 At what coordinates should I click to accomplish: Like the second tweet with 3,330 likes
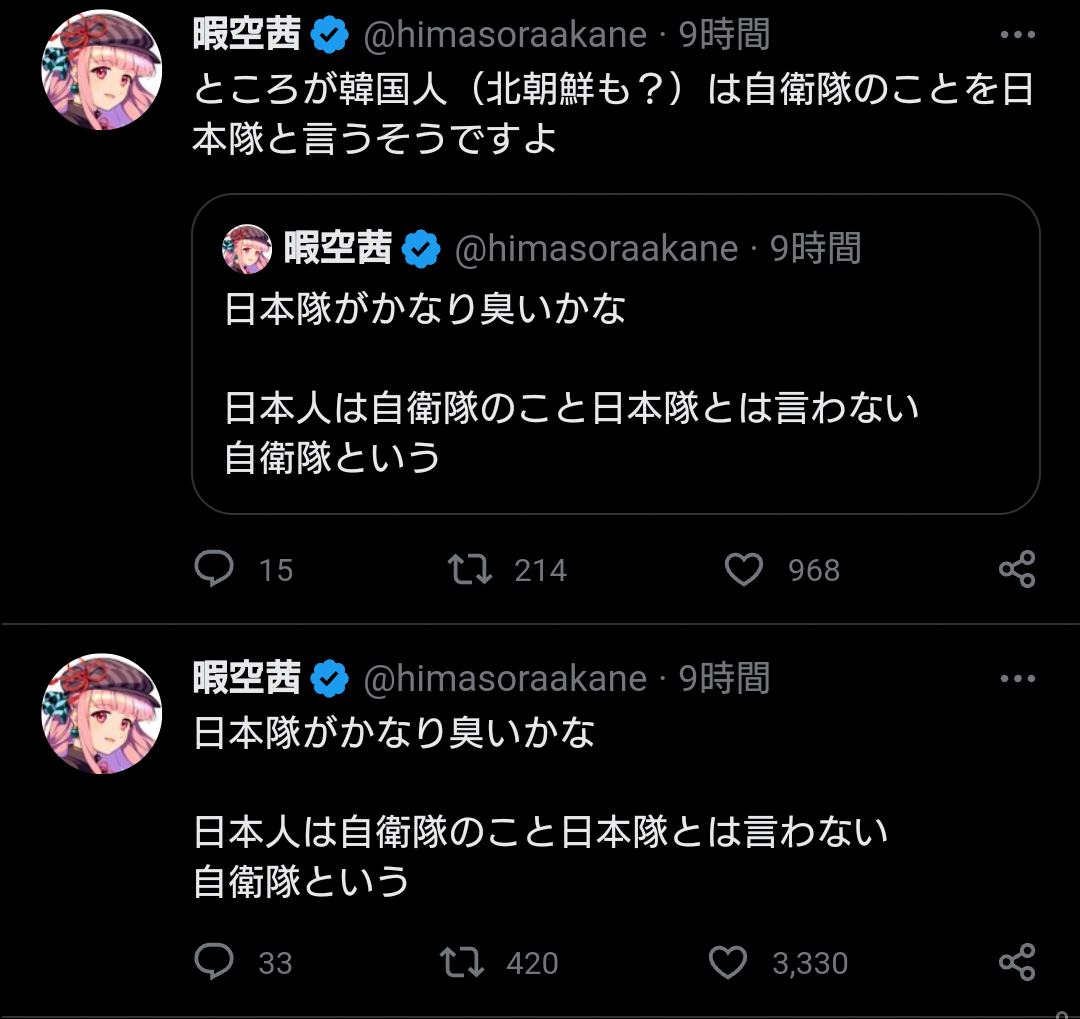pyautogui.click(x=728, y=963)
